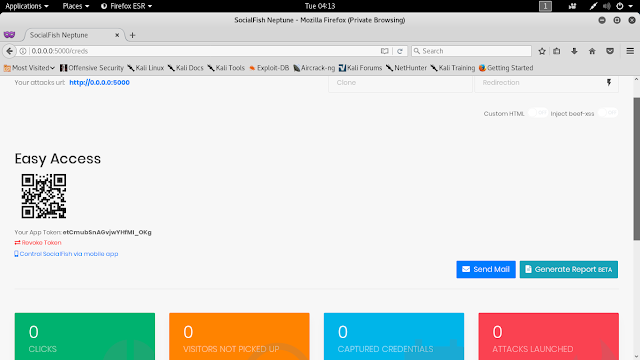Viewport: 640px width, 360px height.
Task: Click the Revoke Token link
Action: [38, 242]
